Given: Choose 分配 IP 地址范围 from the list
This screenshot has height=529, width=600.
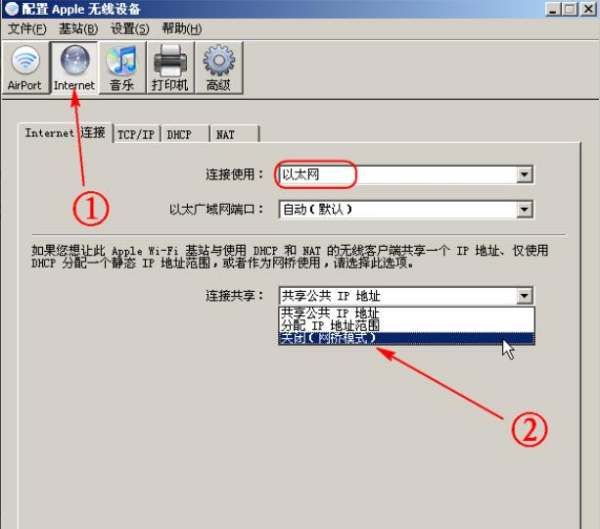Looking at the screenshot, I should coord(406,326).
